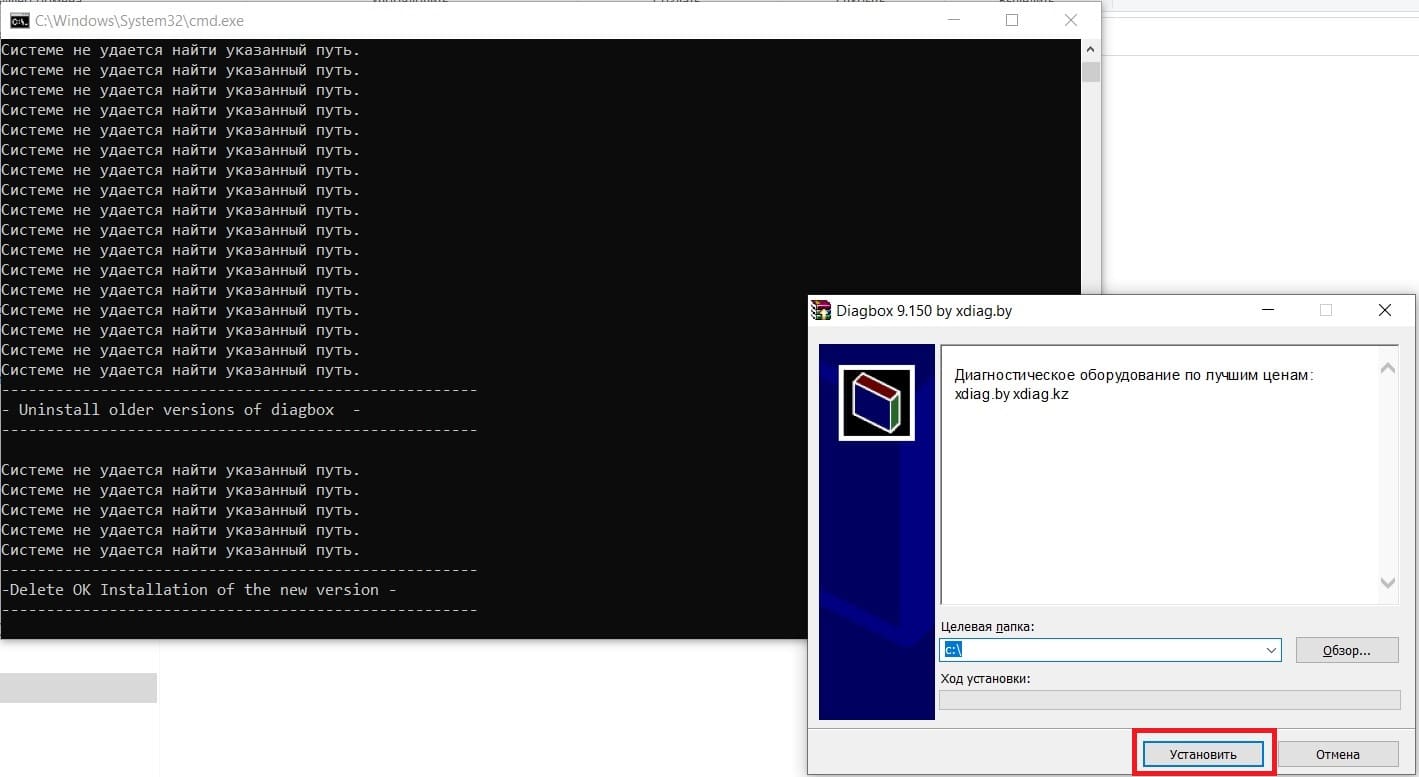Minimize the Diagbox installer window
Viewport: 1419px width, 777px height.
click(1267, 311)
